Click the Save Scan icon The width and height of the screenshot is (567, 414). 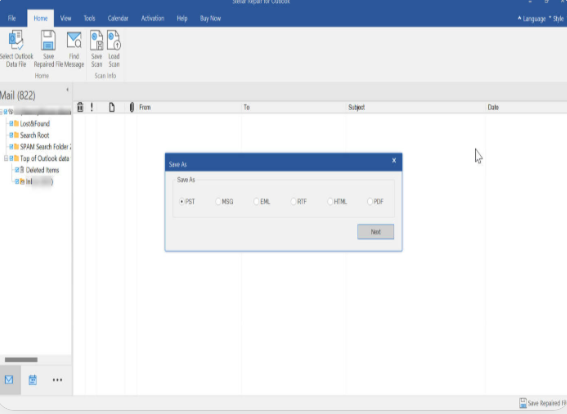[x=97, y=40]
